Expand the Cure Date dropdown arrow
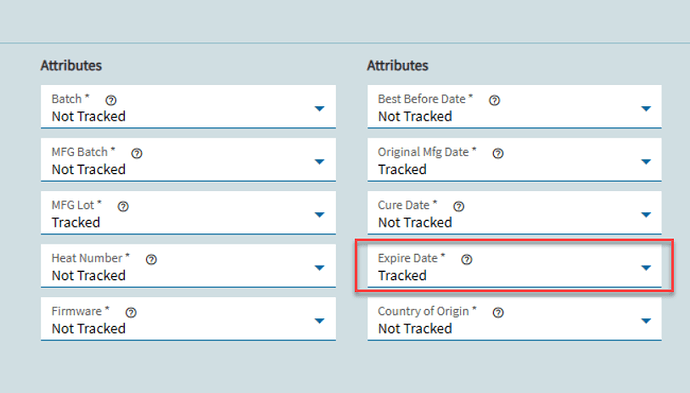 tap(646, 215)
